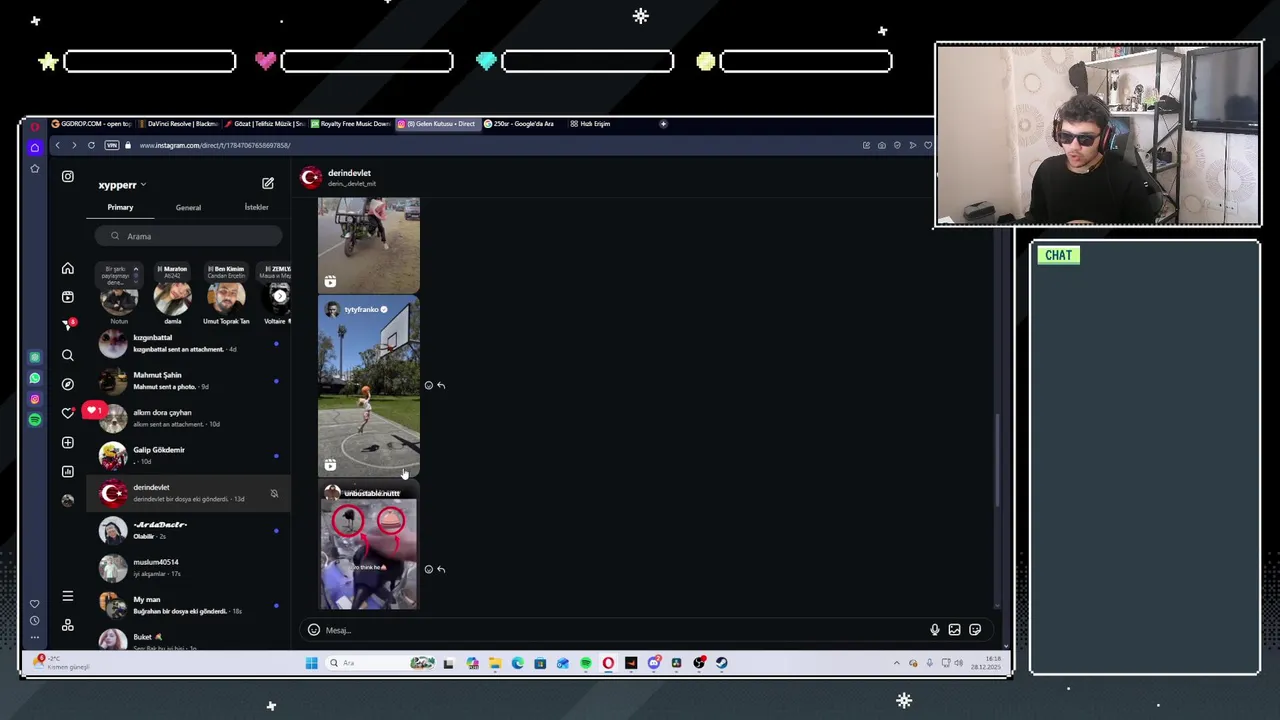React to unbustable.nuttt reel with emoji icon

(429, 569)
